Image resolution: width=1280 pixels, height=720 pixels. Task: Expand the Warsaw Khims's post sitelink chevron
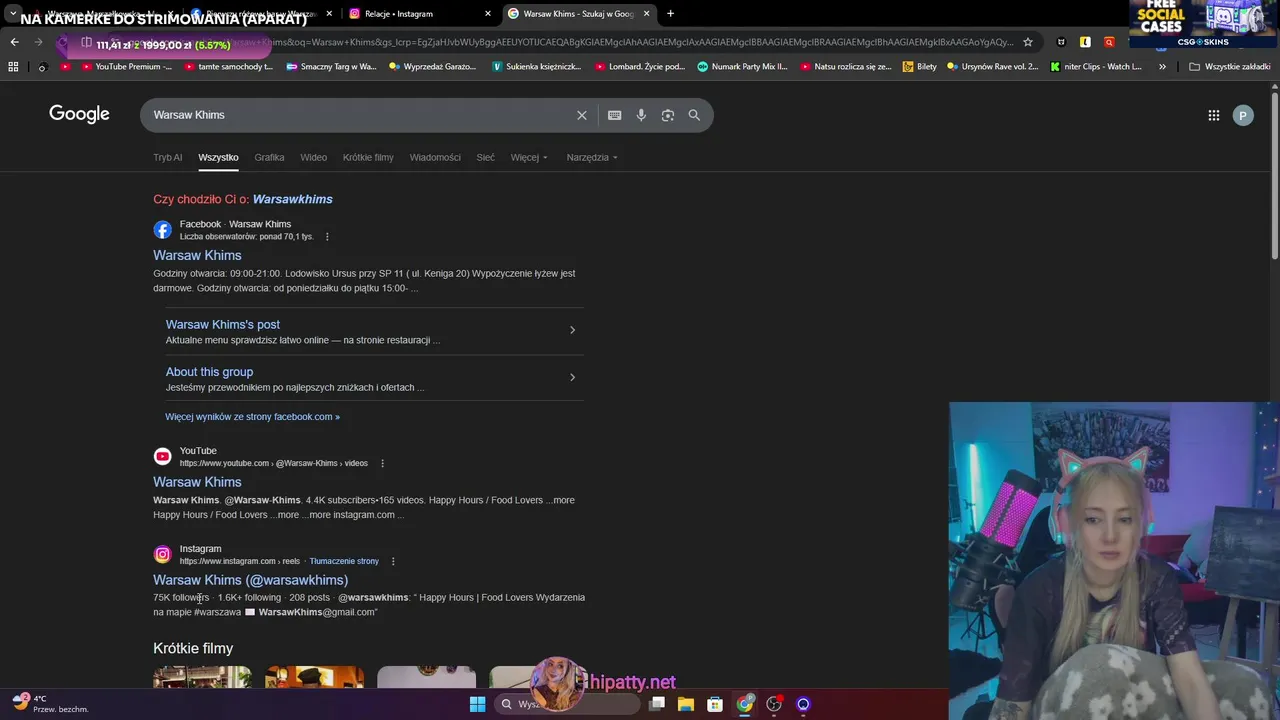[x=572, y=330]
